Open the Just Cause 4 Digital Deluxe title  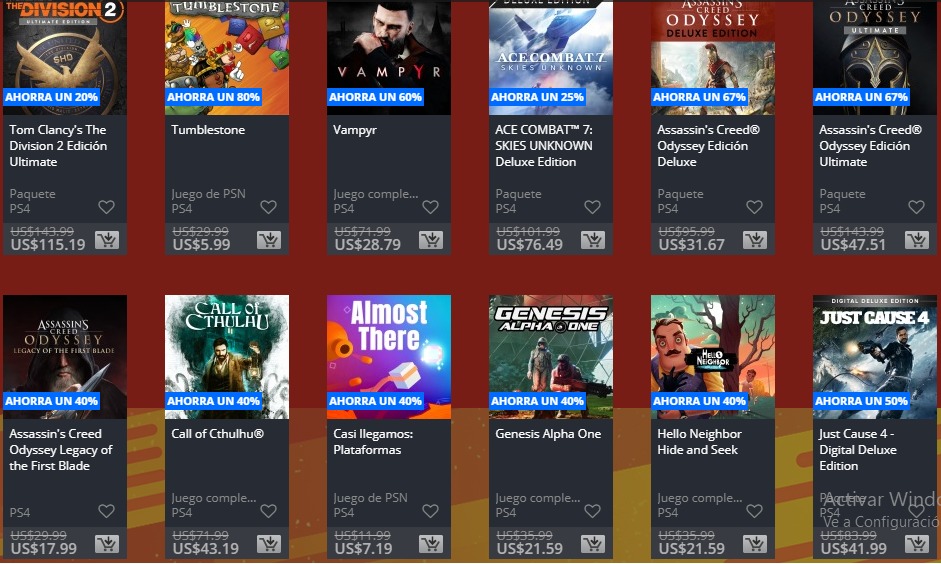pos(858,450)
